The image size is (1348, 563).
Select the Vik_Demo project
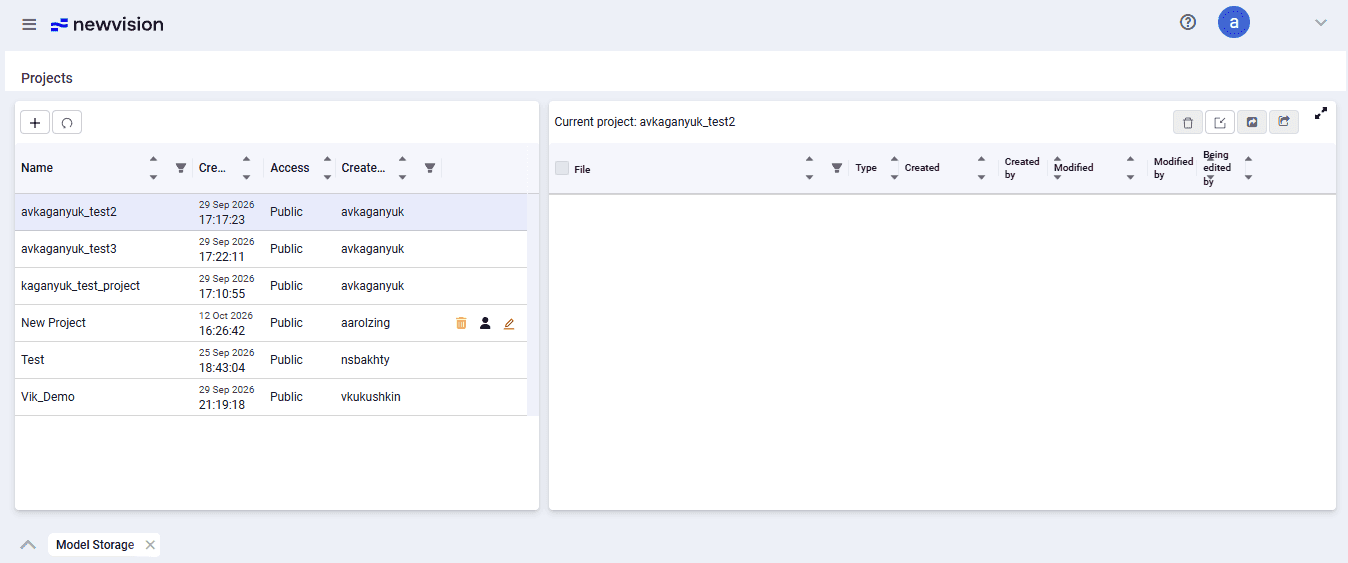point(48,397)
